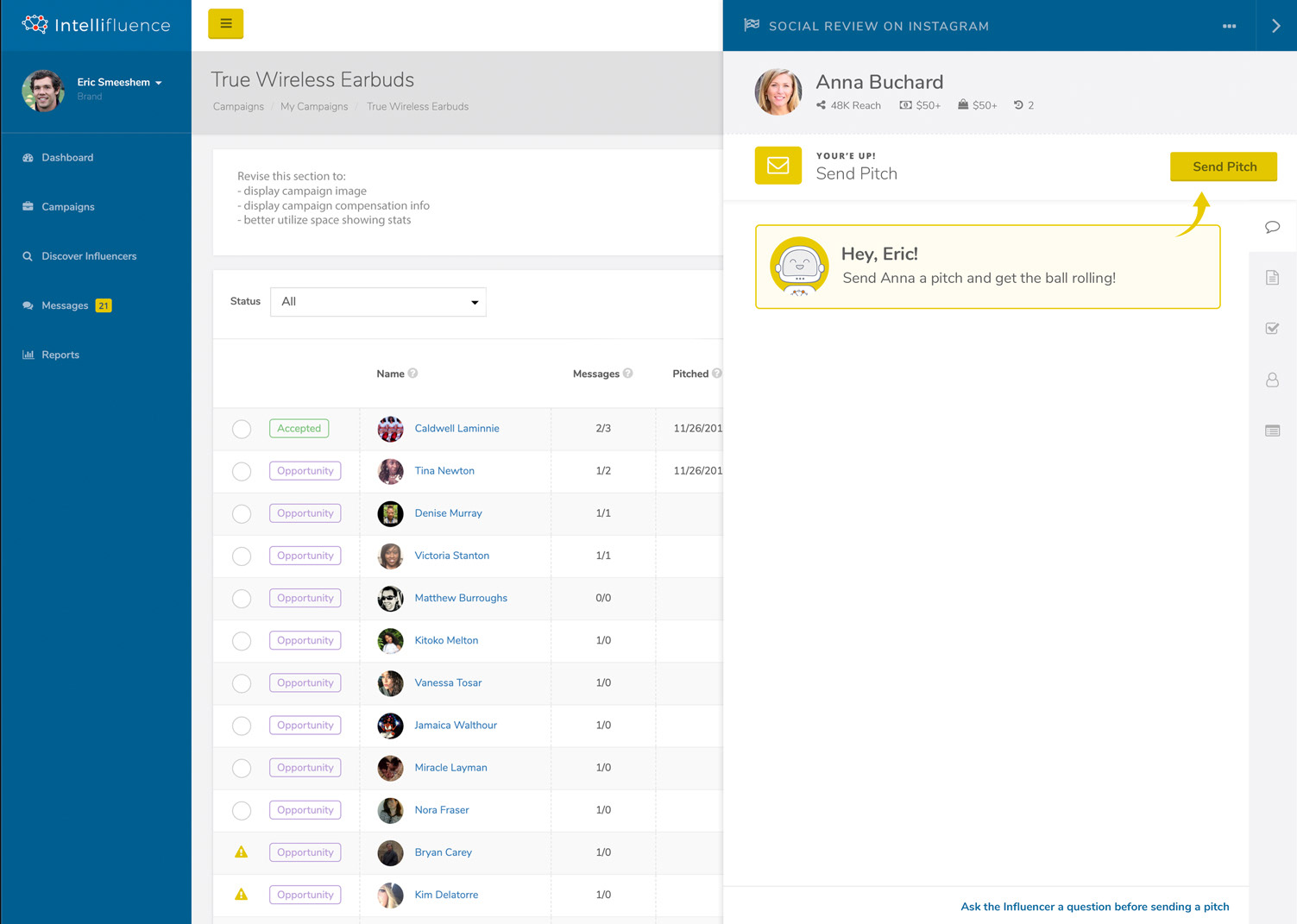Toggle the yellow hamburger menu button

[225, 23]
